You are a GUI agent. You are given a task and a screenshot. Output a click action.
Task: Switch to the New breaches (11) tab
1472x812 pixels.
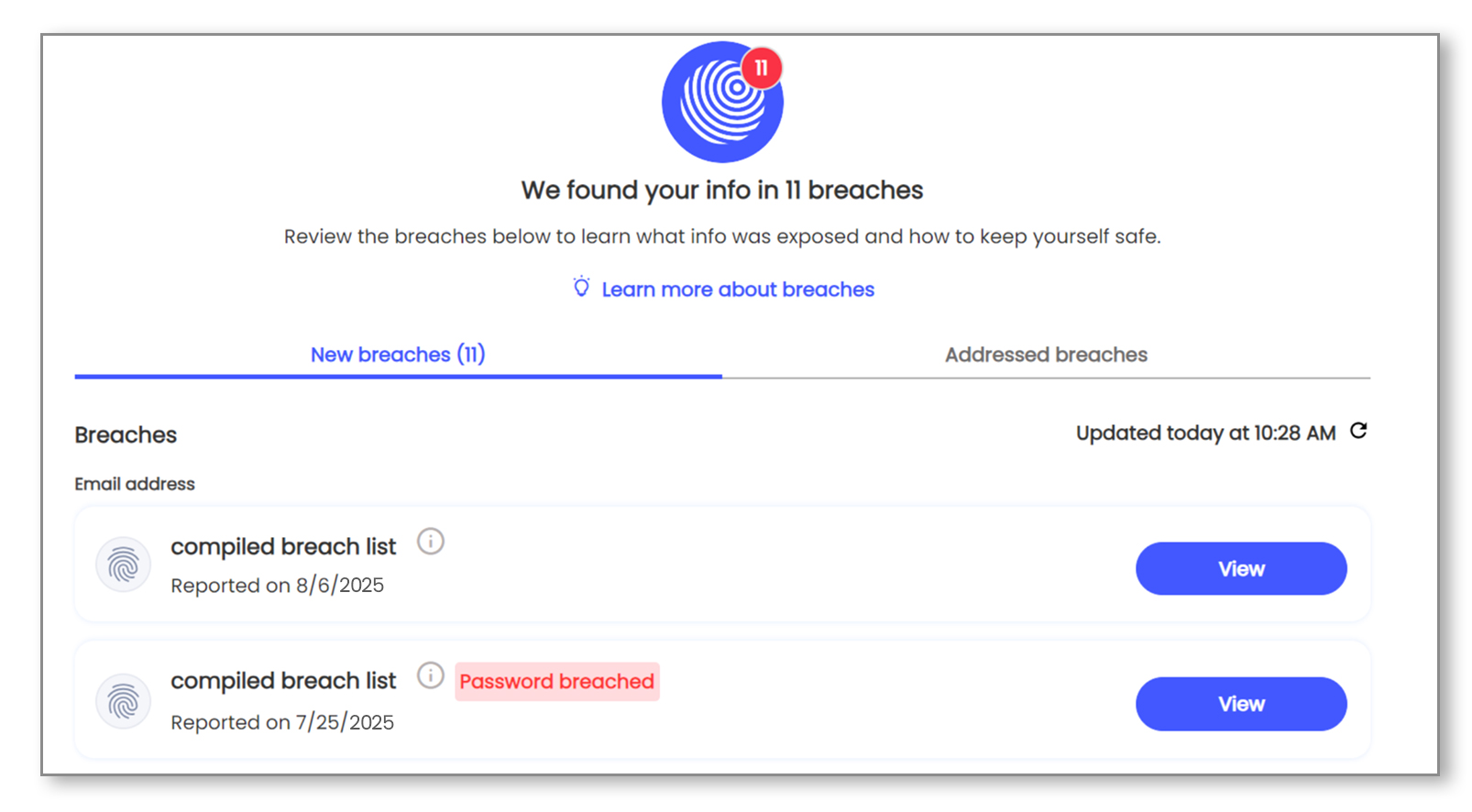(398, 355)
